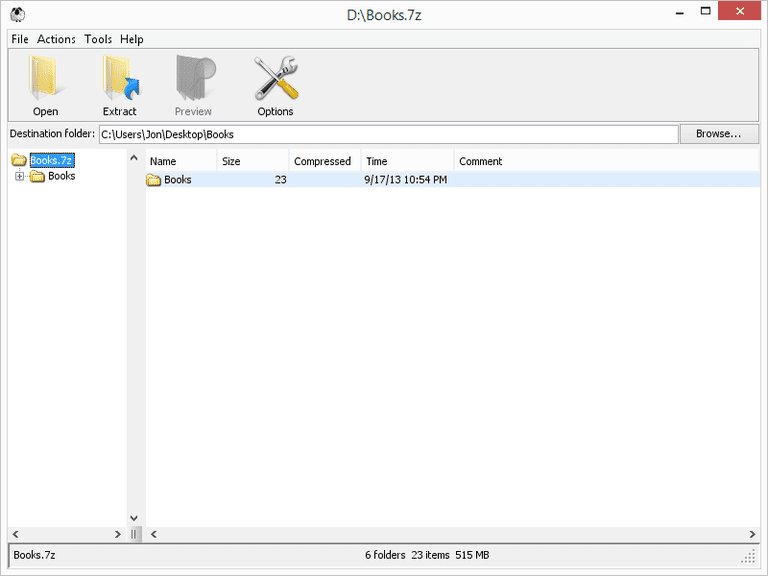Sort by the Comment column header
The width and height of the screenshot is (768, 576).
pos(607,161)
